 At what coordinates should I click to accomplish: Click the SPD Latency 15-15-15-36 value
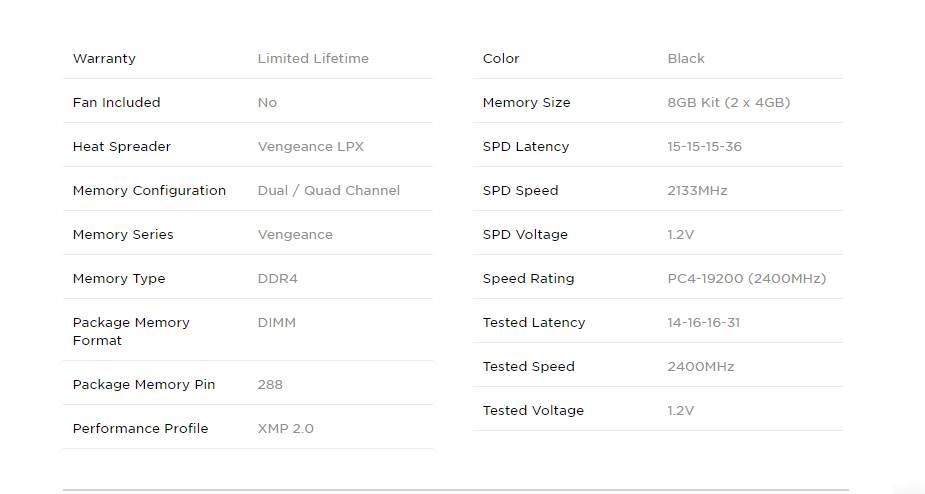(x=705, y=147)
